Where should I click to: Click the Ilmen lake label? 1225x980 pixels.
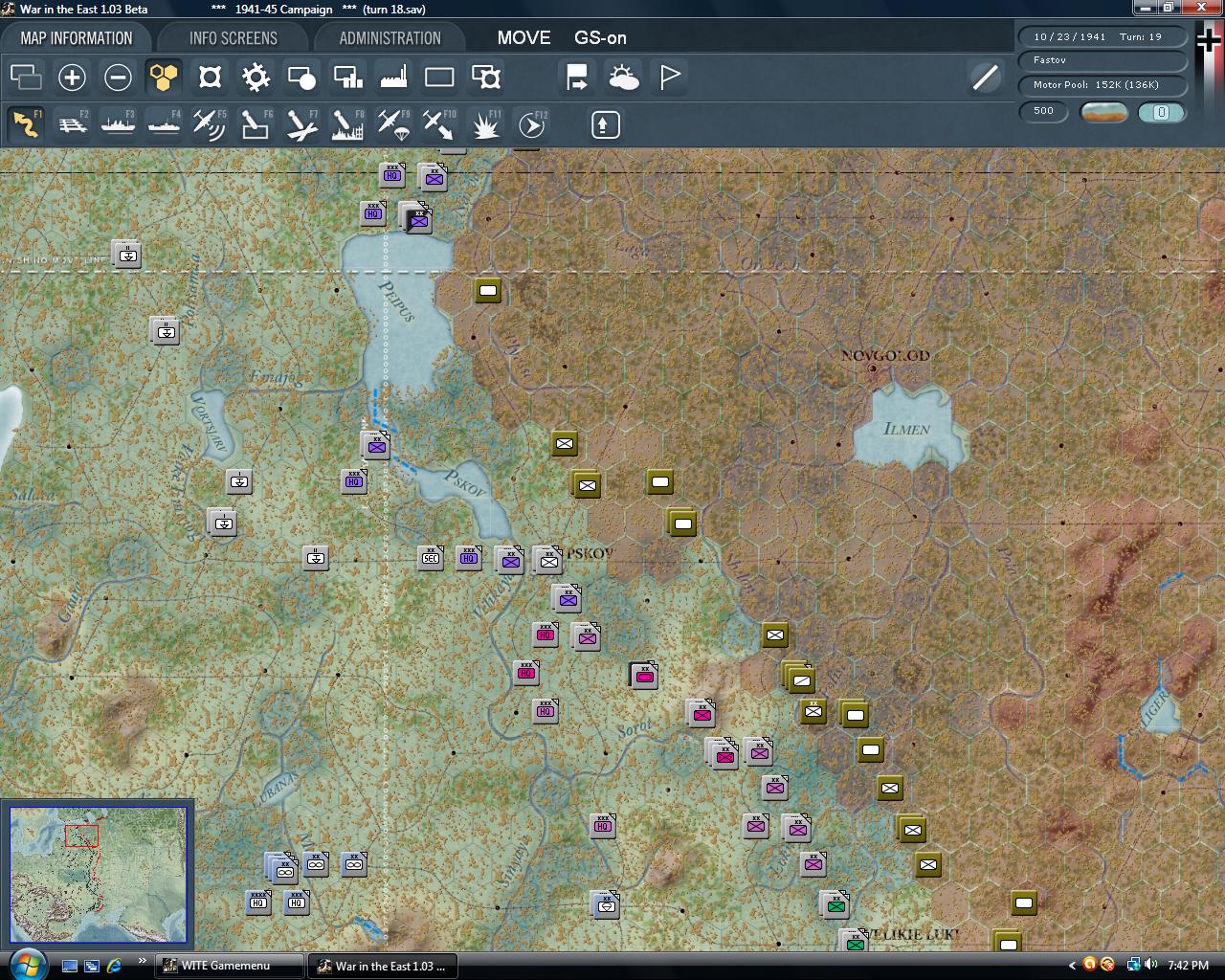click(906, 429)
